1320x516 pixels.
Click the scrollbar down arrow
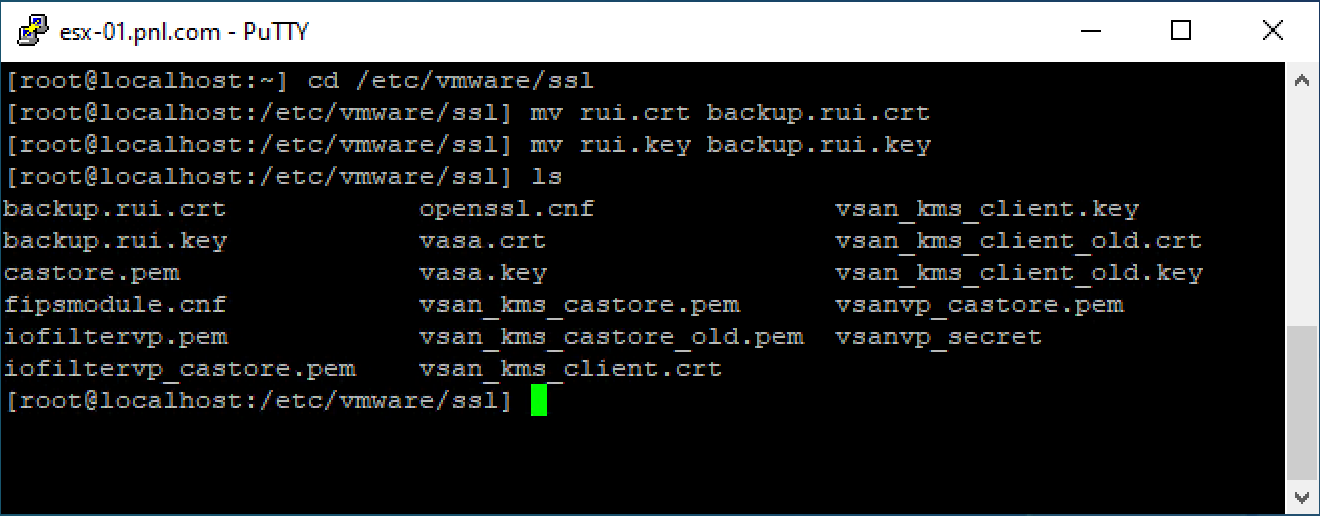[1302, 496]
